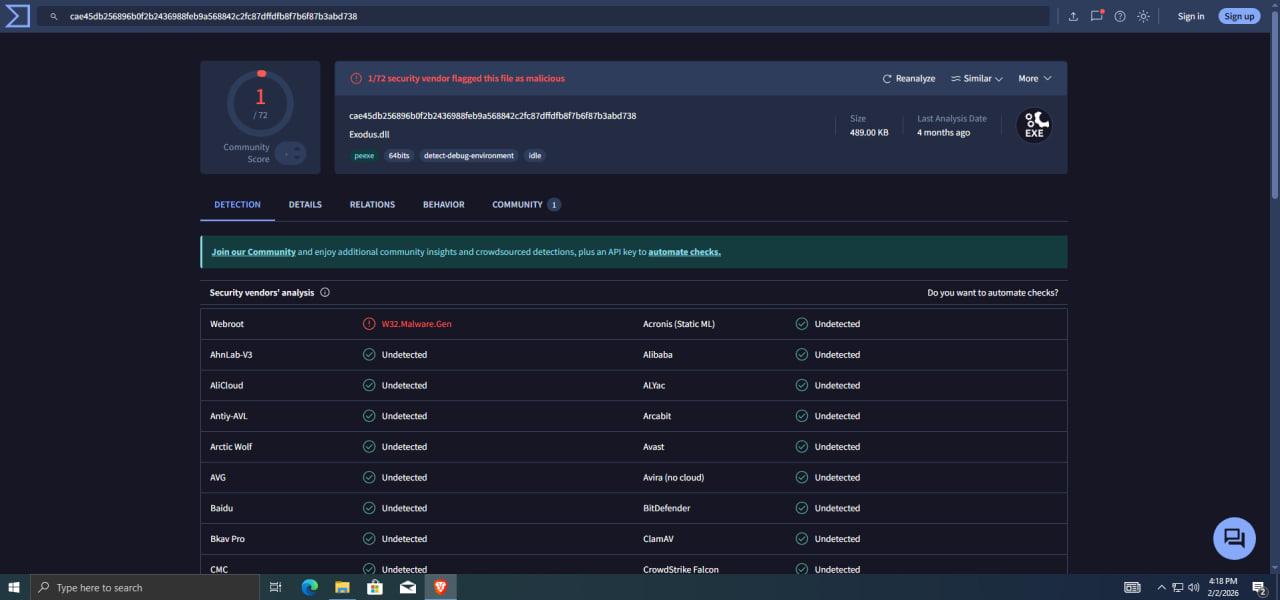
Task: Click the Brave browser taskbar icon
Action: coord(440,587)
